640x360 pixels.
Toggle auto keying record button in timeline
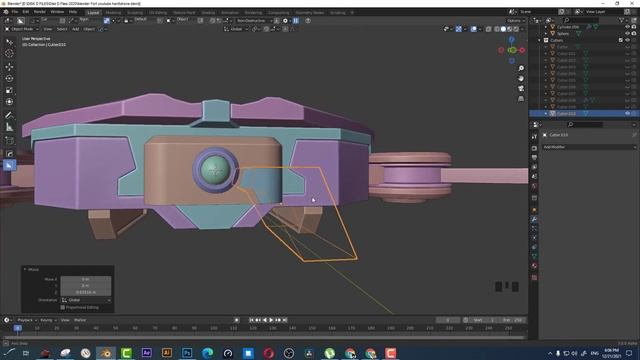point(236,320)
